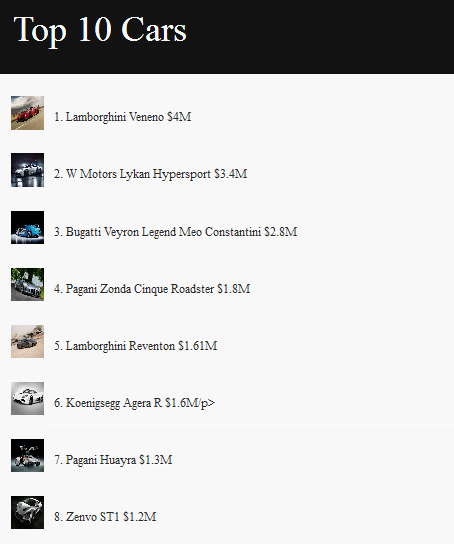The image size is (454, 544).
Task: Click the stray '/p>' text after Koenigsegg price
Action: point(207,403)
